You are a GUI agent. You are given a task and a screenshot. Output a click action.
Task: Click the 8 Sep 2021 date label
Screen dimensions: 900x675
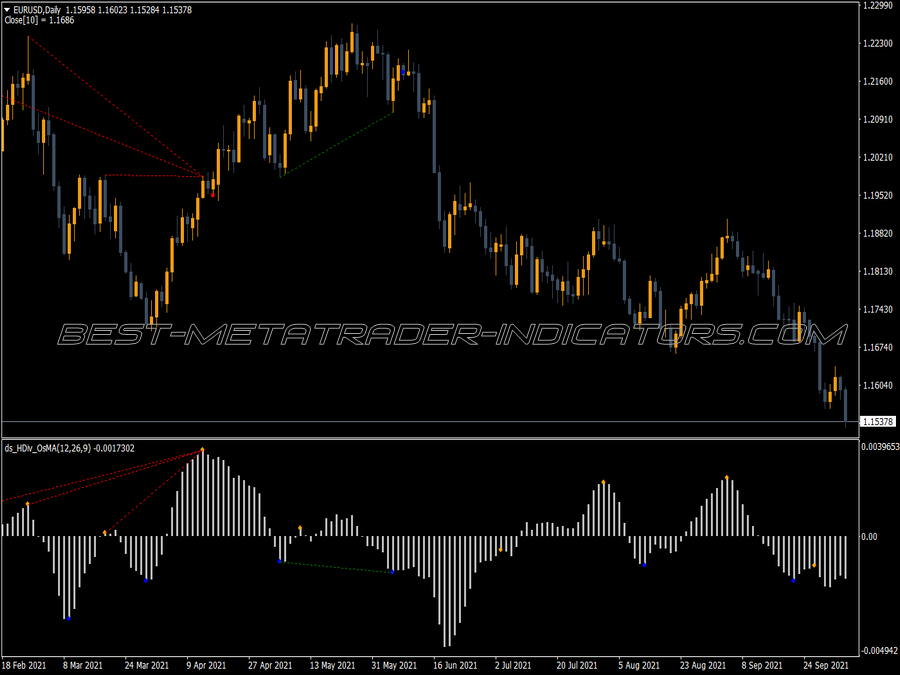point(762,666)
